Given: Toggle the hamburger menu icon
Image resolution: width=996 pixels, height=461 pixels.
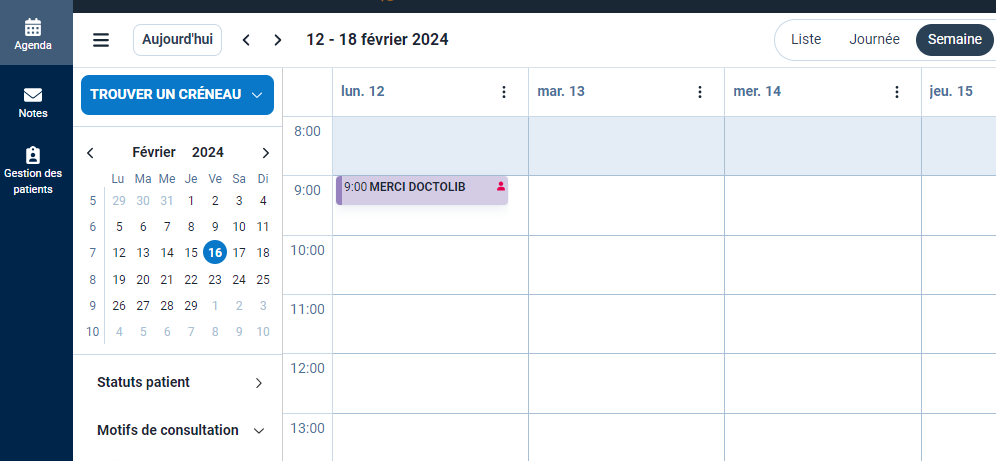Looking at the screenshot, I should click(101, 40).
